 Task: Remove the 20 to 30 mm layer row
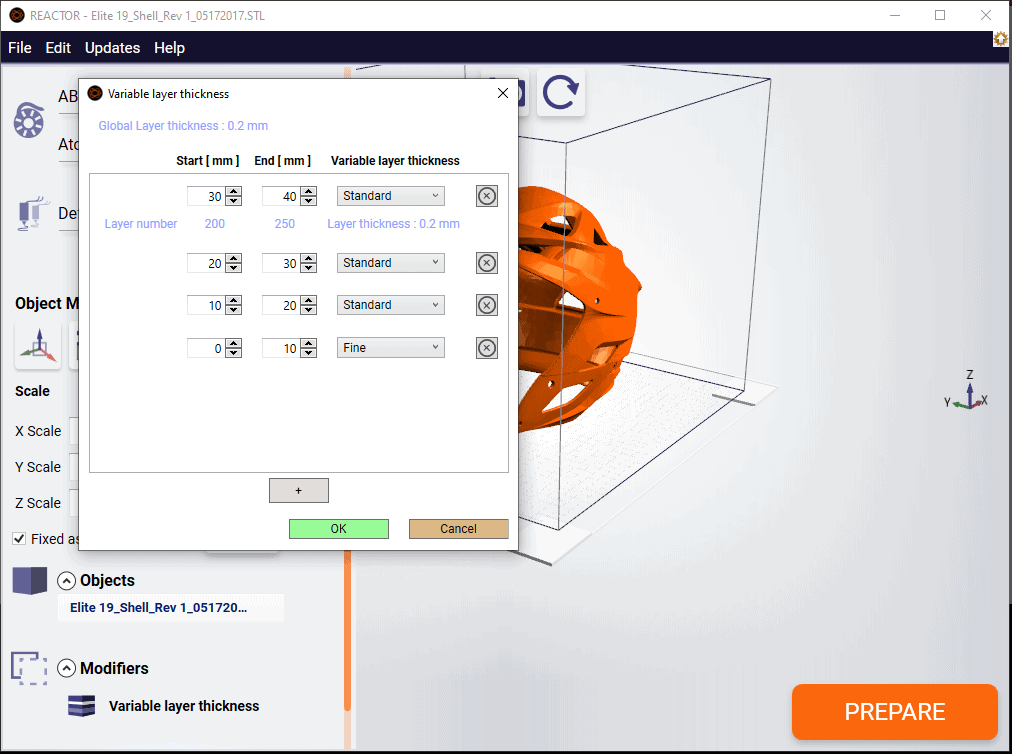coord(487,263)
